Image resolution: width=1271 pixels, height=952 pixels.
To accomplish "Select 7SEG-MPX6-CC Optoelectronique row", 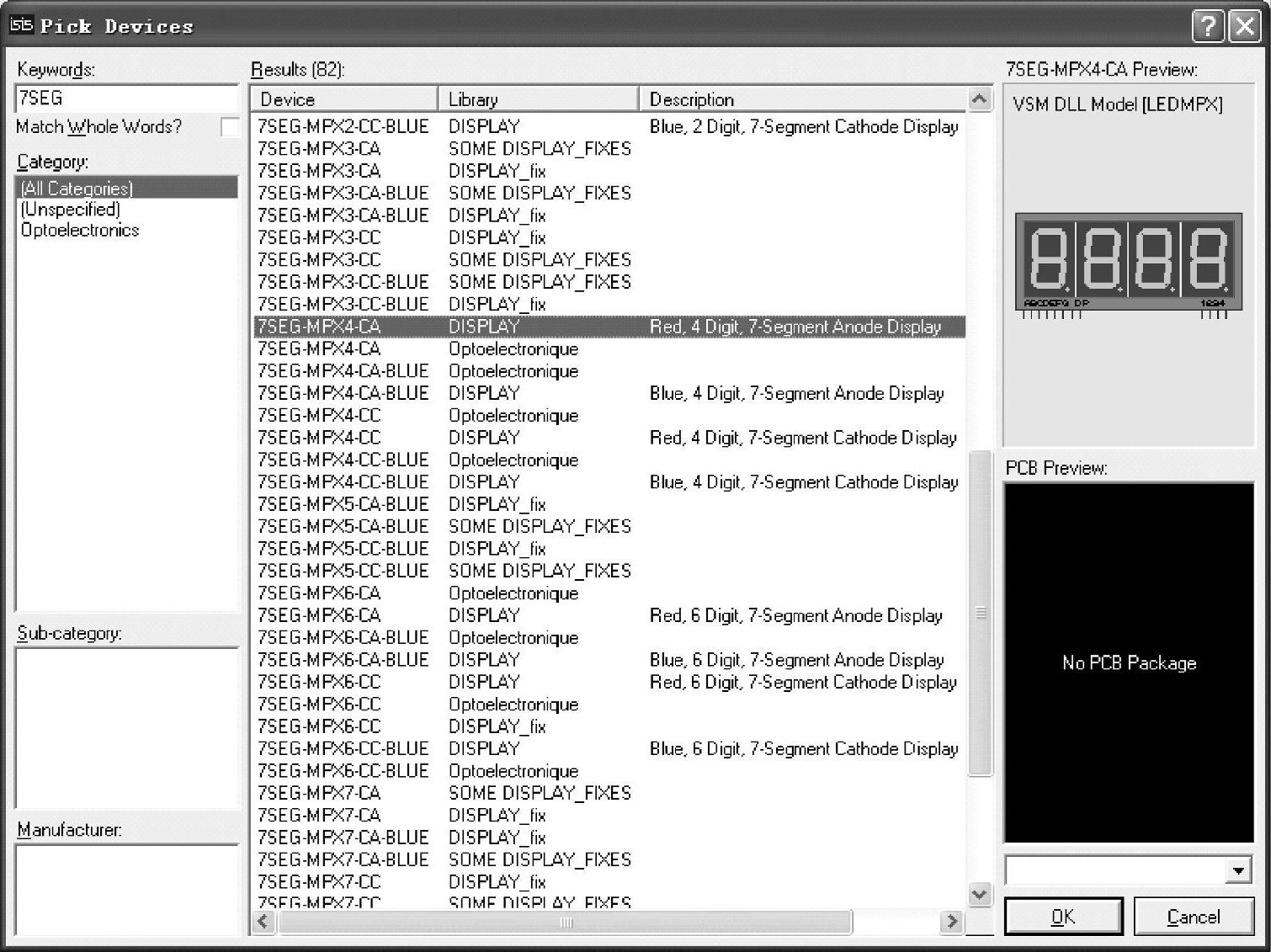I will 609,705.
